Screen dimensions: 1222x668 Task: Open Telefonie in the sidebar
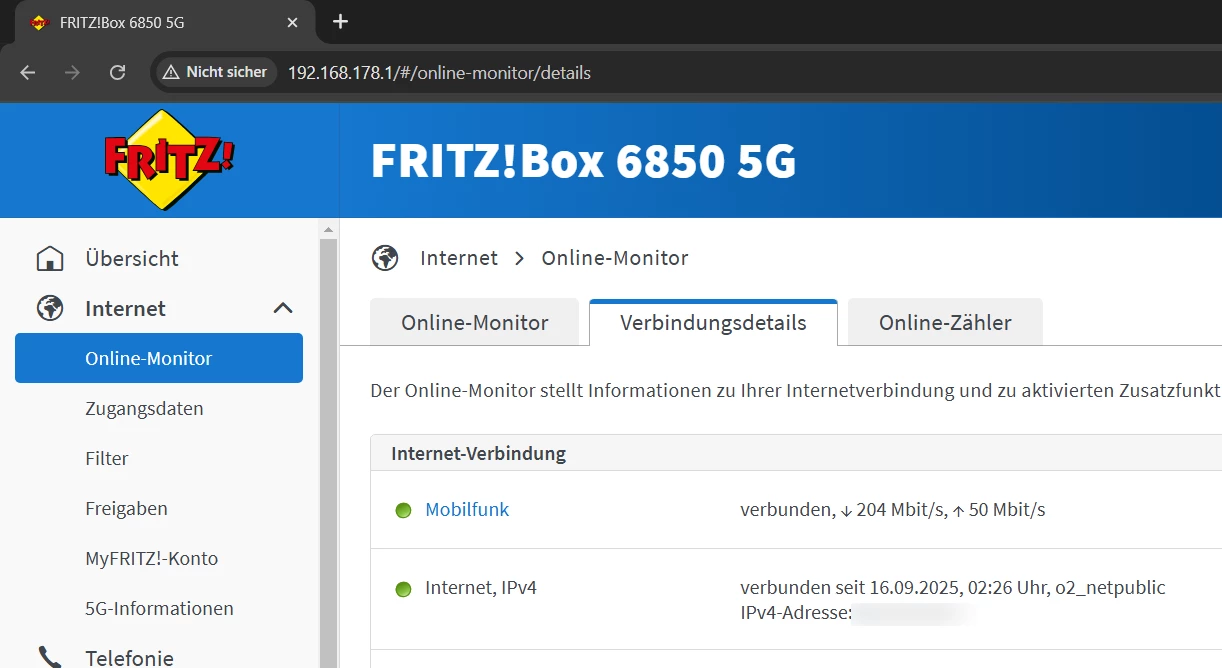pos(129,657)
